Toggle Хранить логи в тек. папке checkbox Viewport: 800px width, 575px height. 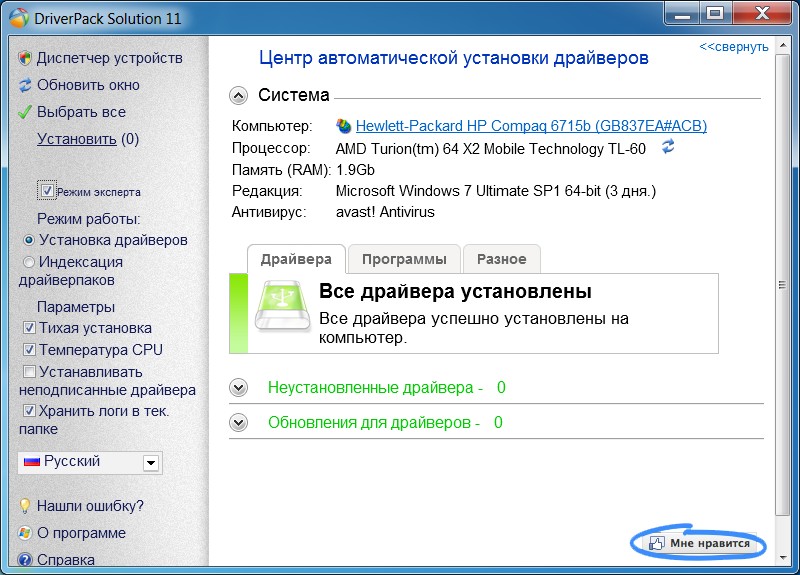tap(29, 411)
